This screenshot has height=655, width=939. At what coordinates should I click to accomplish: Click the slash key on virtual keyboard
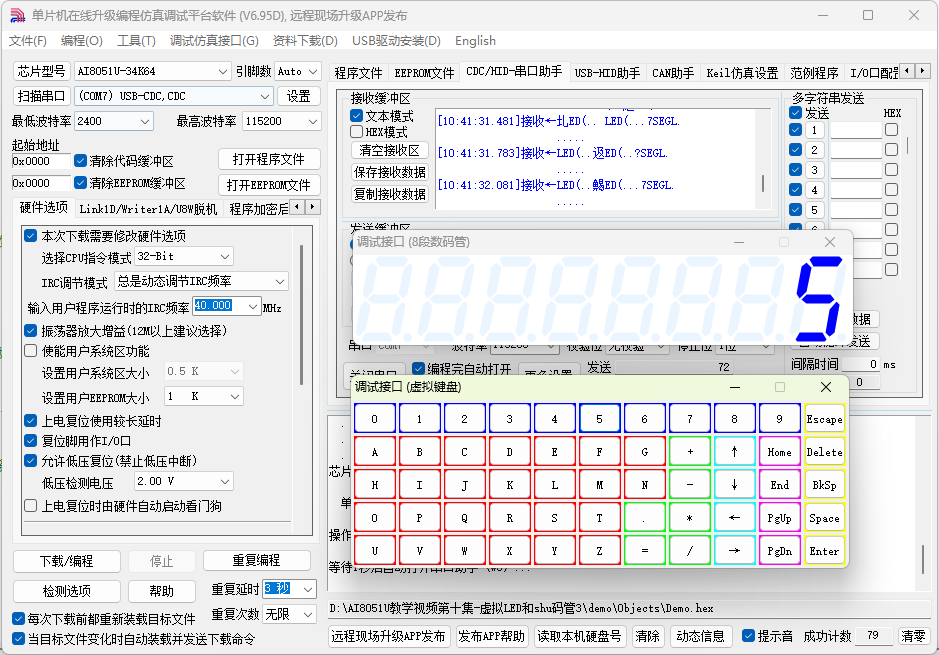coord(690,551)
